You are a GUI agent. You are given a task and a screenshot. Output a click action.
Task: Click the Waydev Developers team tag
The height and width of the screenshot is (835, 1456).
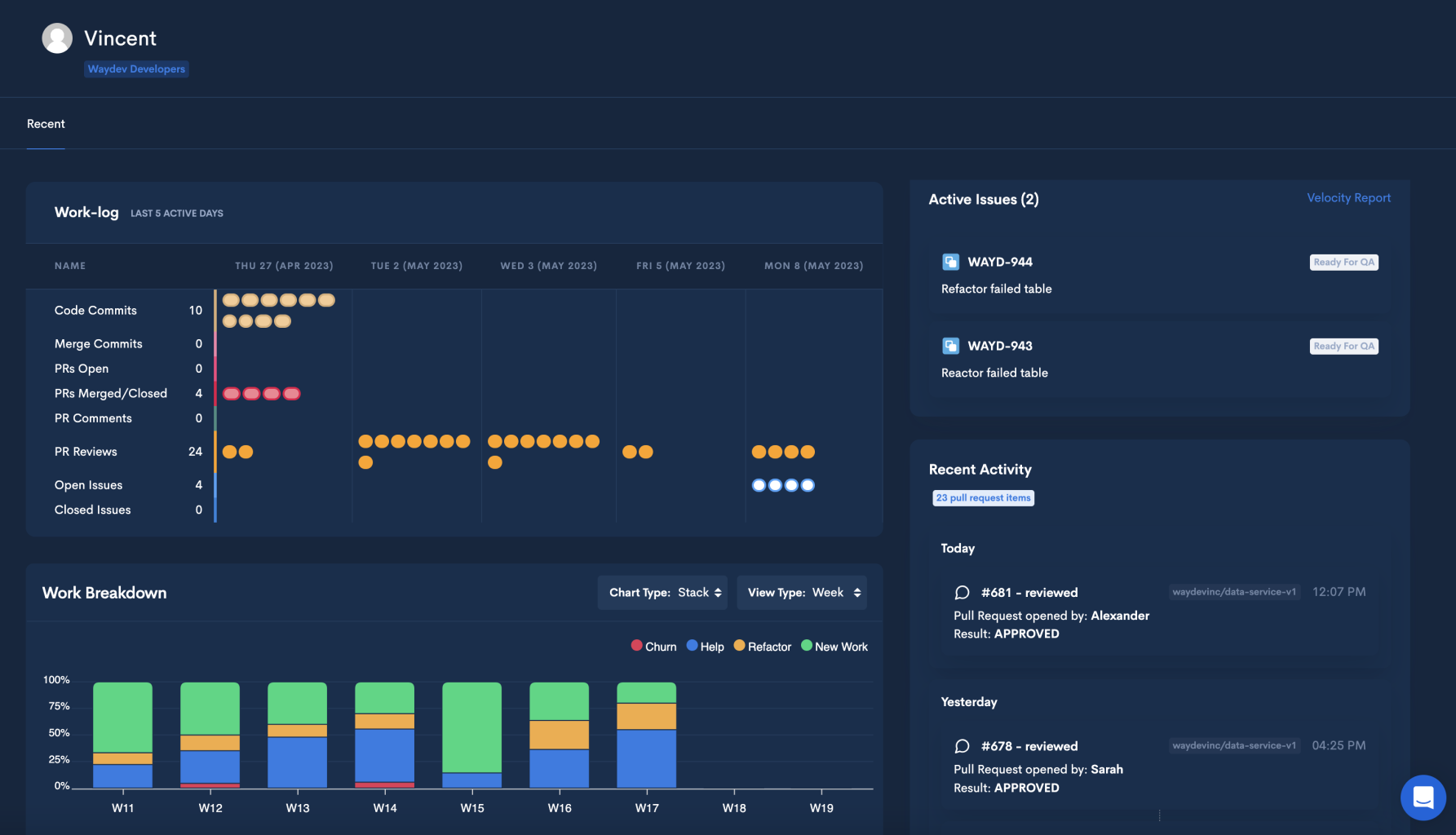click(x=136, y=69)
